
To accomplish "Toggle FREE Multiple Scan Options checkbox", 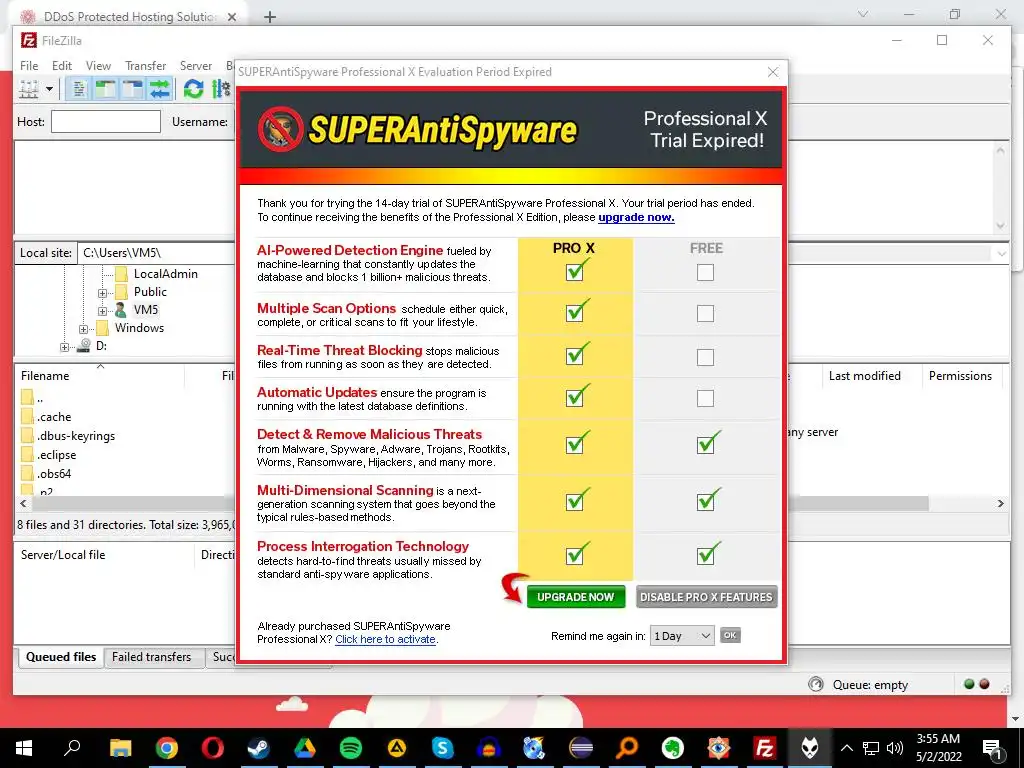I will coord(705,313).
